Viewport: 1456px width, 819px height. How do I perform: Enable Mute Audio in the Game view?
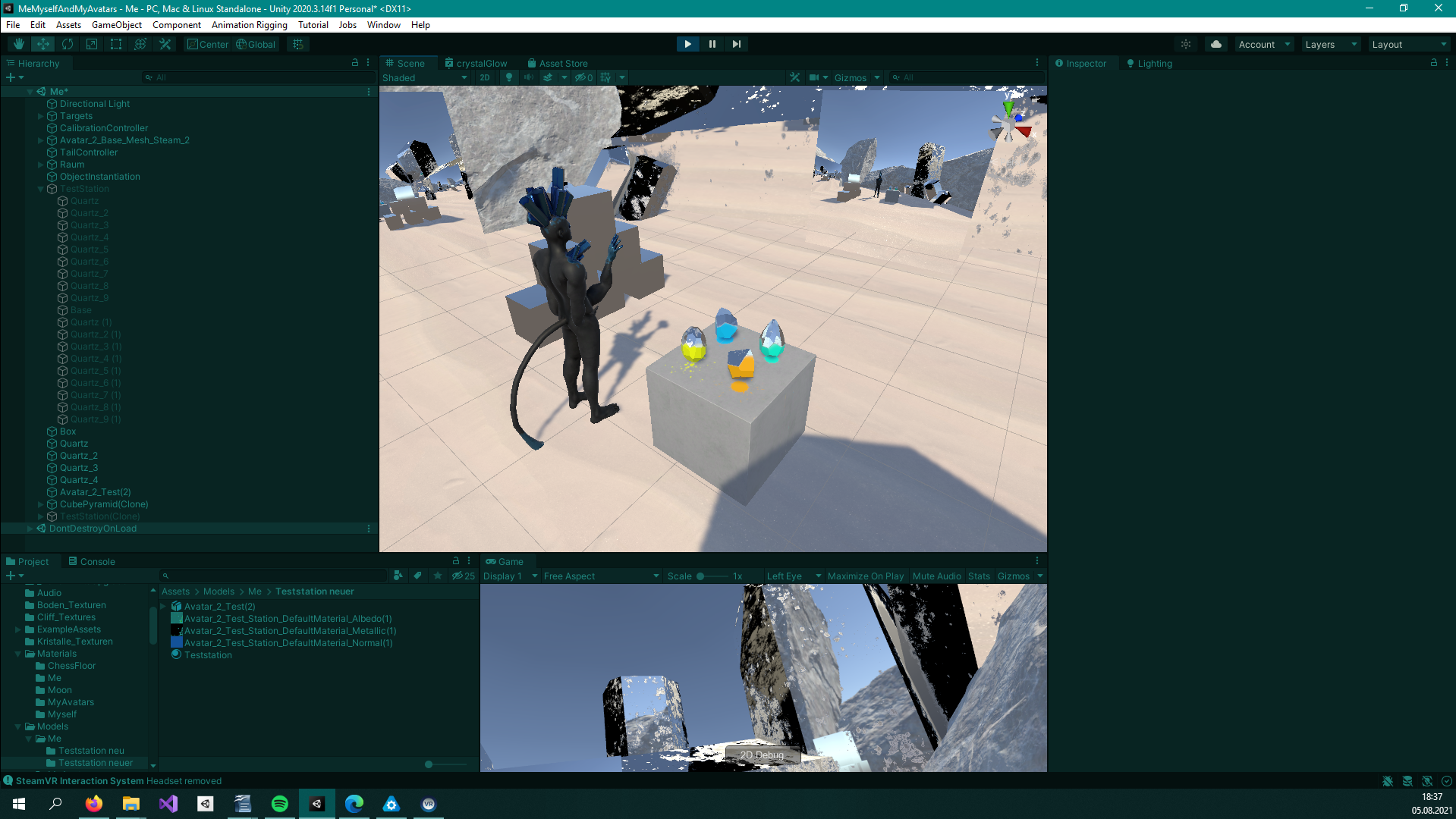point(936,576)
